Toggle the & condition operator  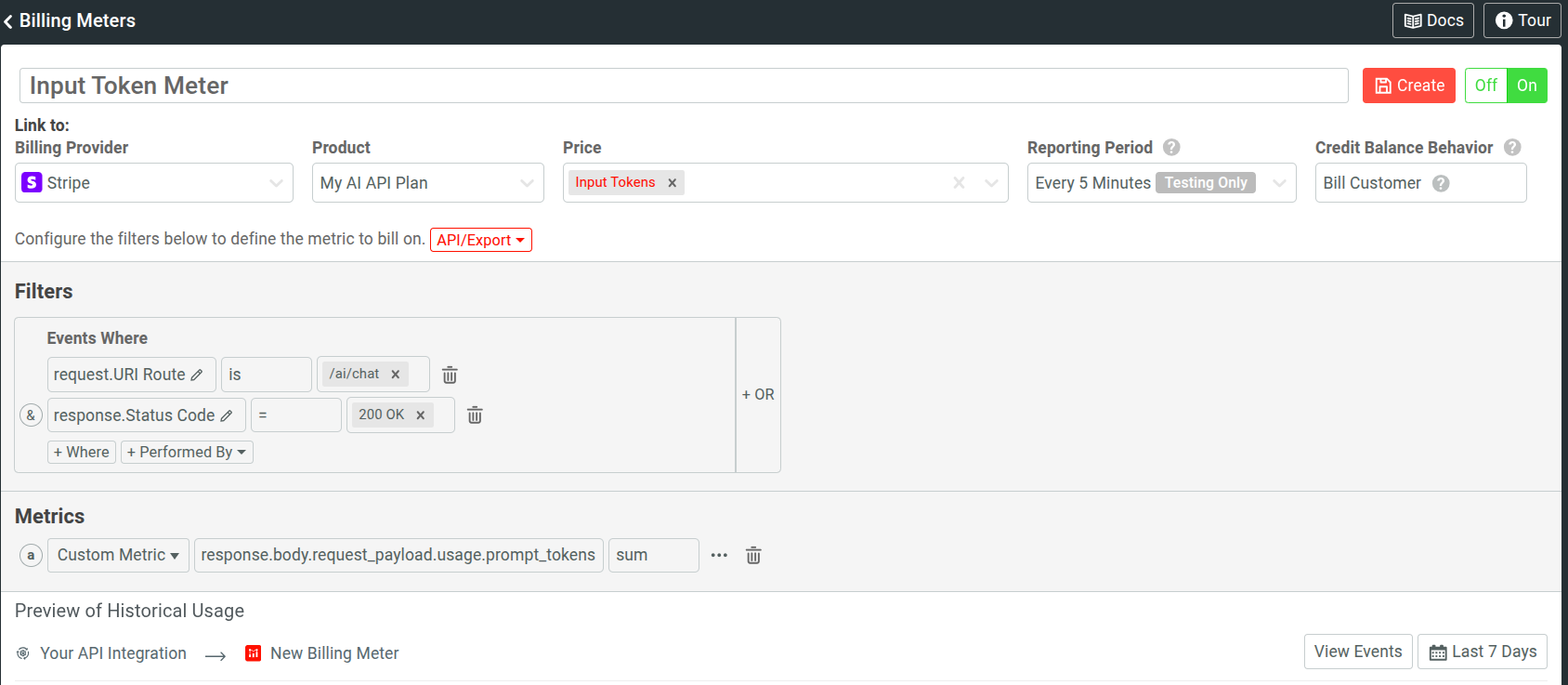31,415
